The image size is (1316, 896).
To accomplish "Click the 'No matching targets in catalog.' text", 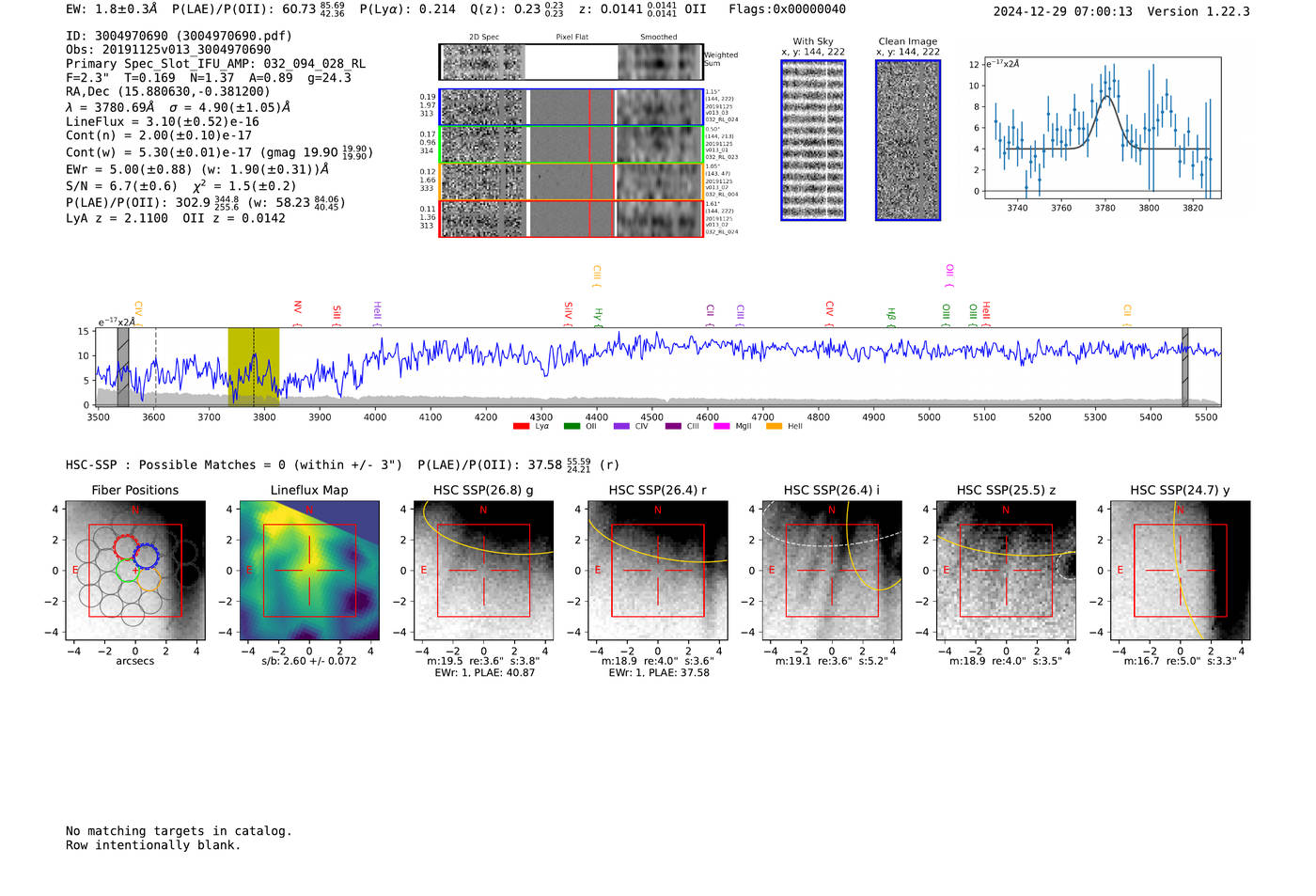I will coord(179,831).
